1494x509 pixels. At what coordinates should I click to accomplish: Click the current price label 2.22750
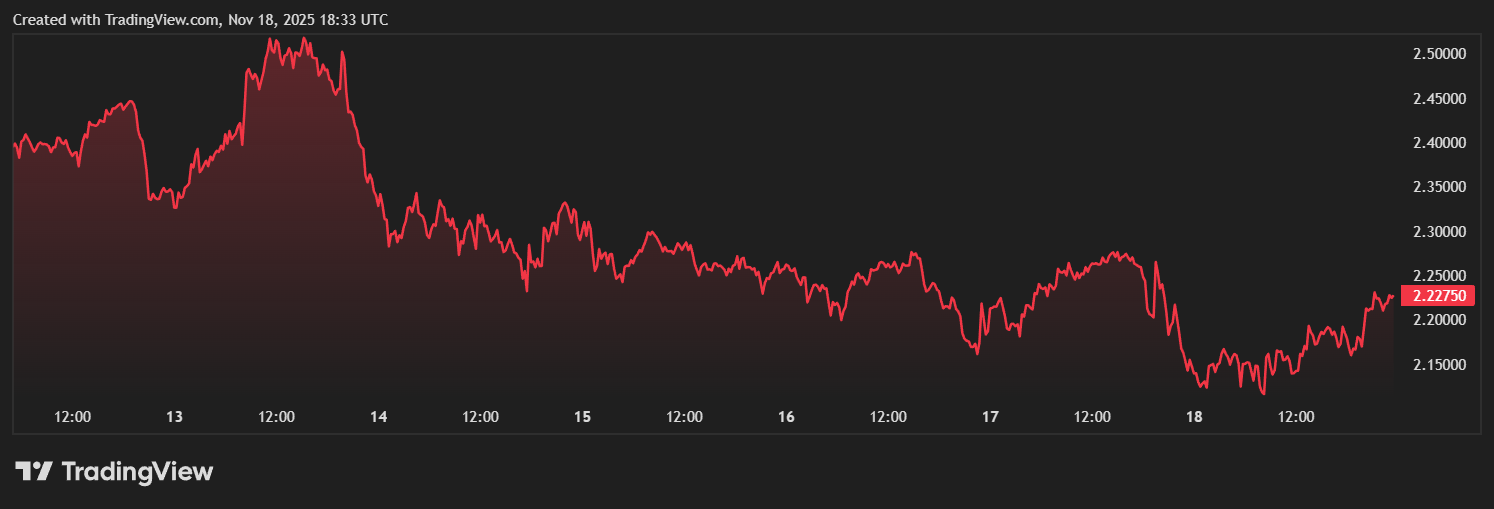tap(1440, 295)
